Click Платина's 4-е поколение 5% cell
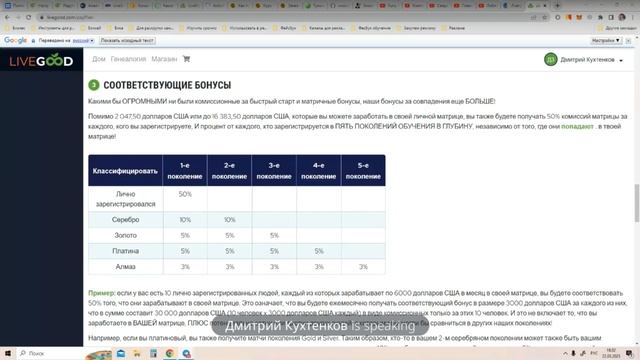The height and width of the screenshot is (360, 640). click(x=319, y=251)
